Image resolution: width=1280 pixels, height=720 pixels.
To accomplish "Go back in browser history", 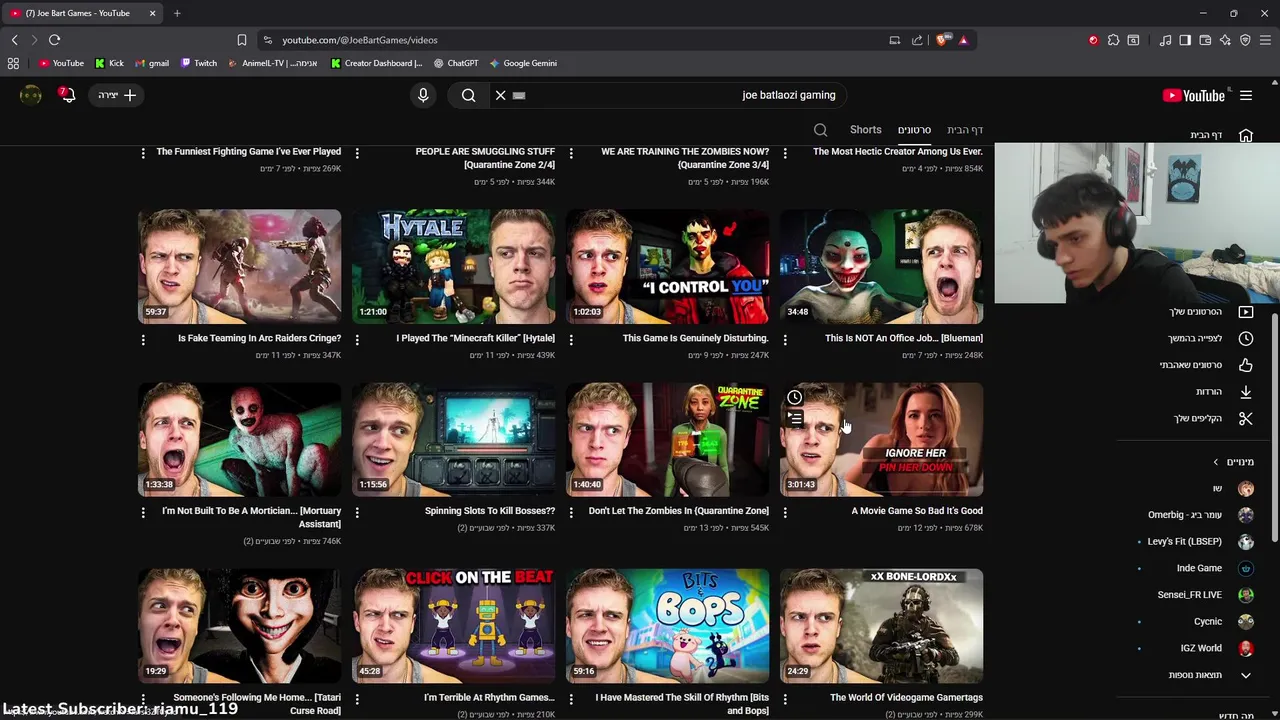I will click(14, 40).
